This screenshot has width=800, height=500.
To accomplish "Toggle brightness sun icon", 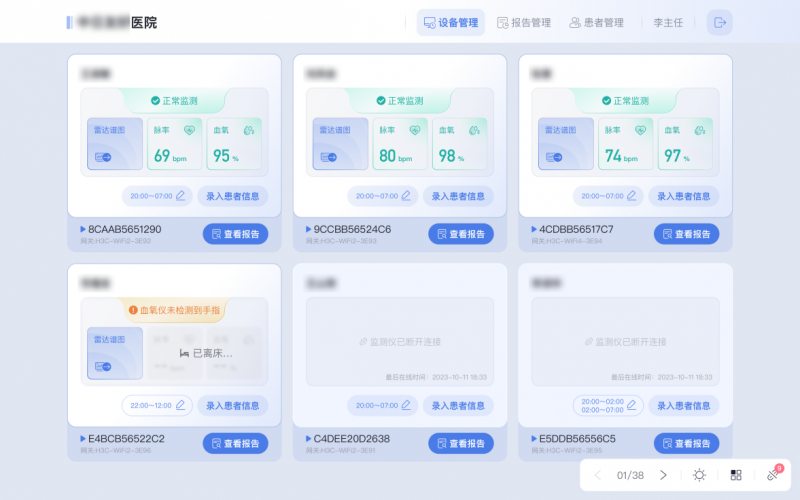I will tap(699, 475).
